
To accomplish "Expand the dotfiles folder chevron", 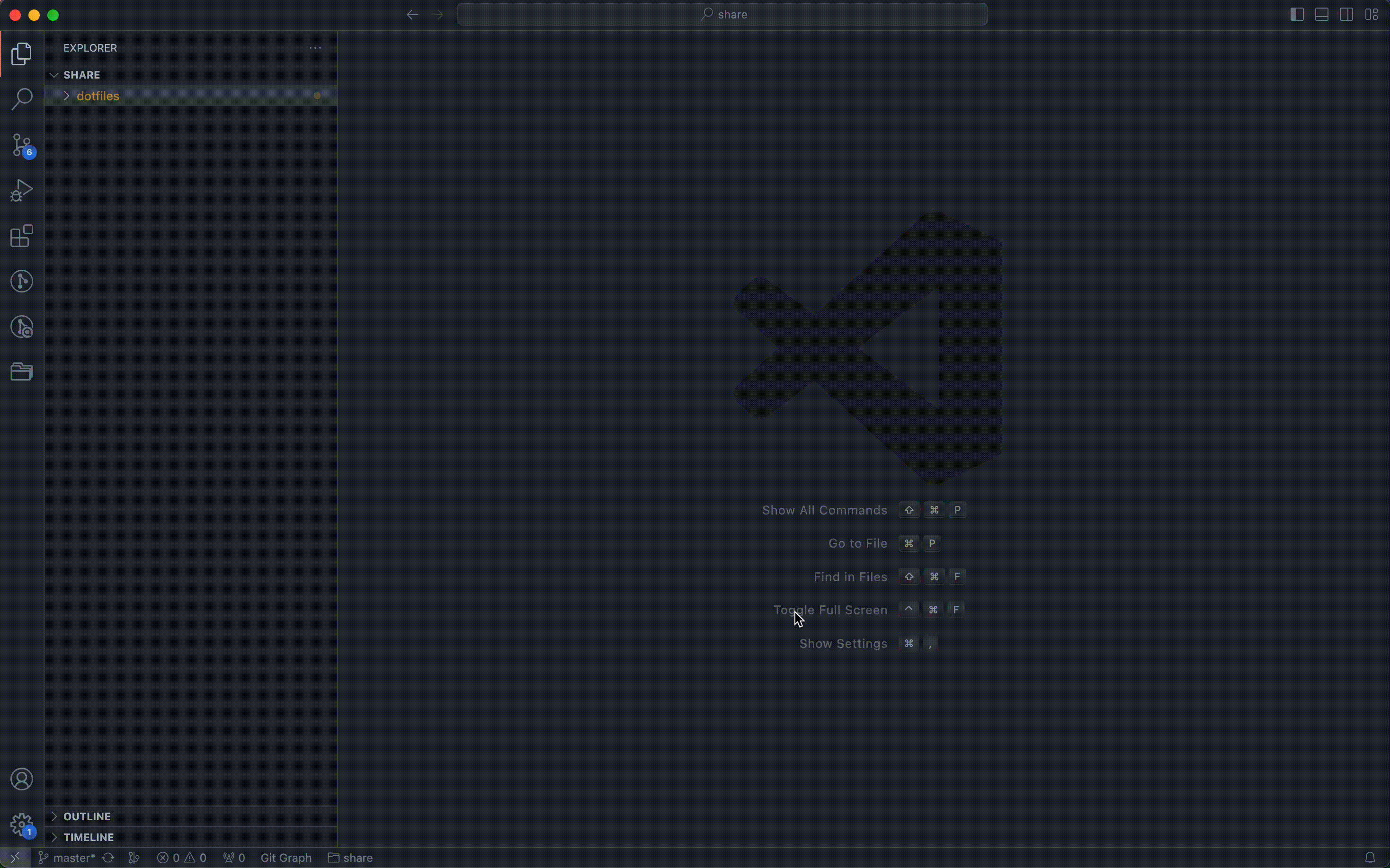I will pyautogui.click(x=67, y=96).
